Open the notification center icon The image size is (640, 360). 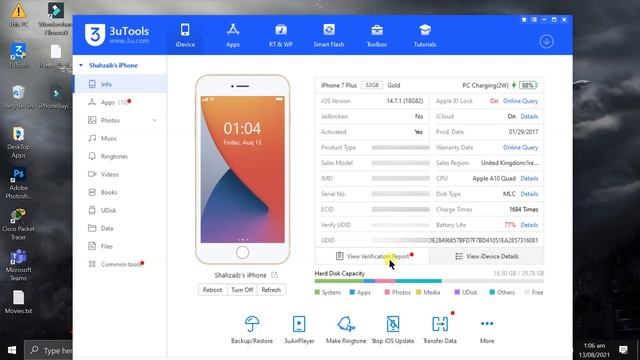[623, 350]
